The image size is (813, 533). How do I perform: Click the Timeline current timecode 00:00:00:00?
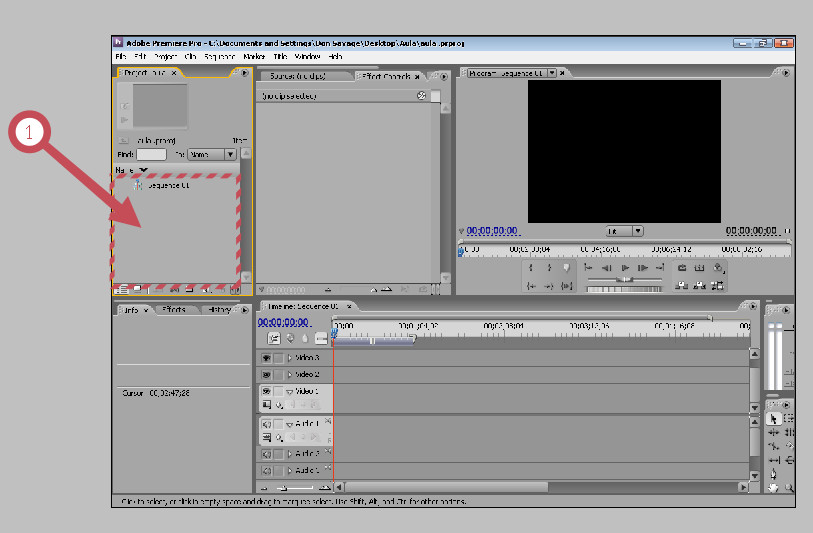point(283,322)
